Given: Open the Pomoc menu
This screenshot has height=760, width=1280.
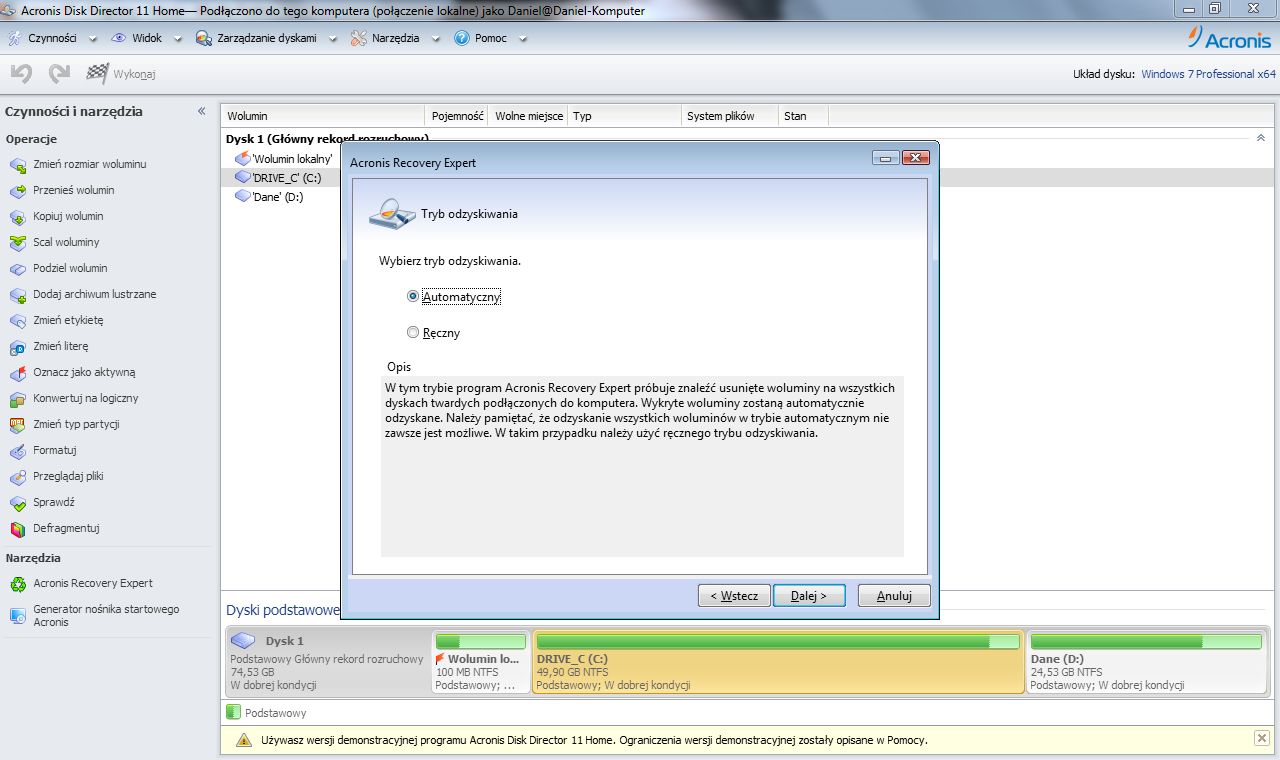Looking at the screenshot, I should click(x=491, y=38).
